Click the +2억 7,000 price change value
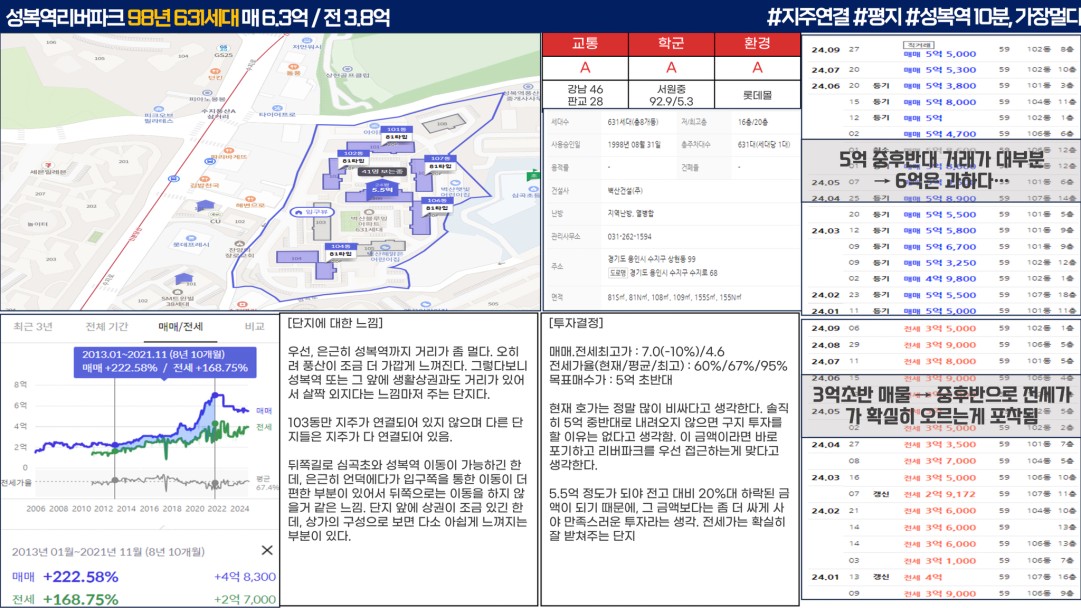Viewport: 1081px width, 608px height. [245, 599]
